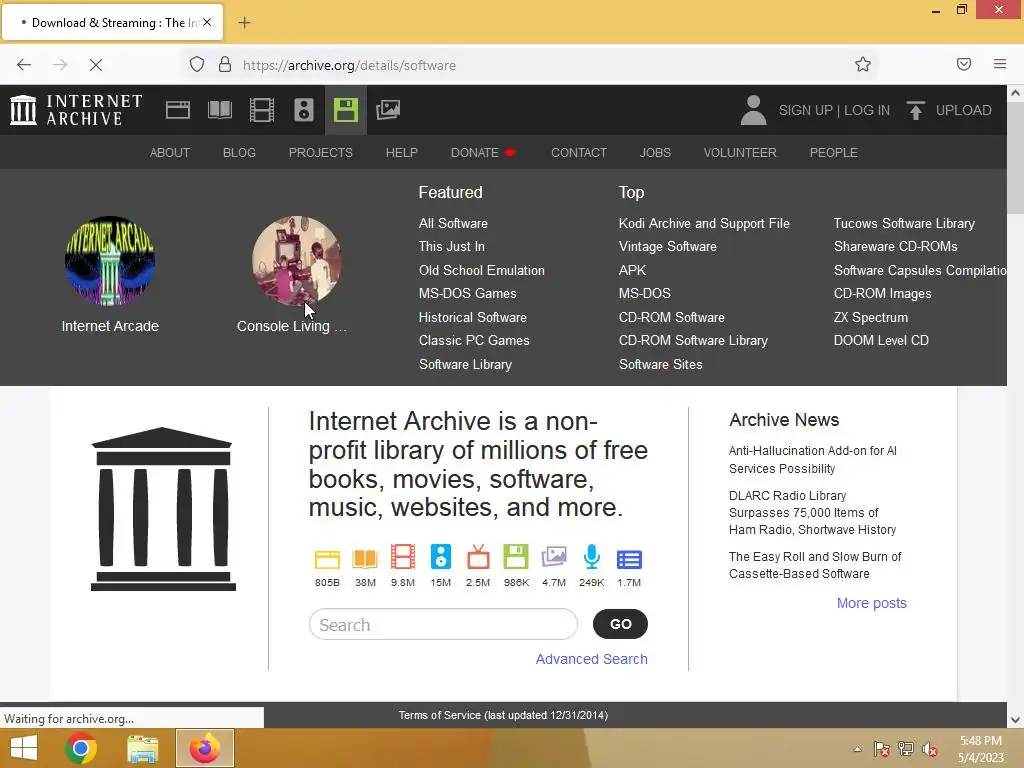Open the DOOM Level CD link
The width and height of the screenshot is (1024, 768).
pyautogui.click(x=881, y=340)
